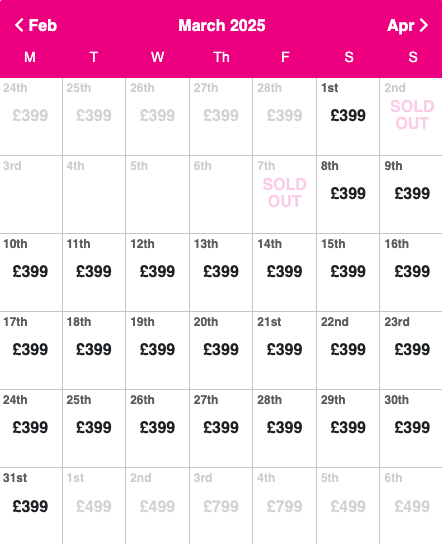442x544 pixels.
Task: Click April 3rd priced £799
Action: point(221,506)
